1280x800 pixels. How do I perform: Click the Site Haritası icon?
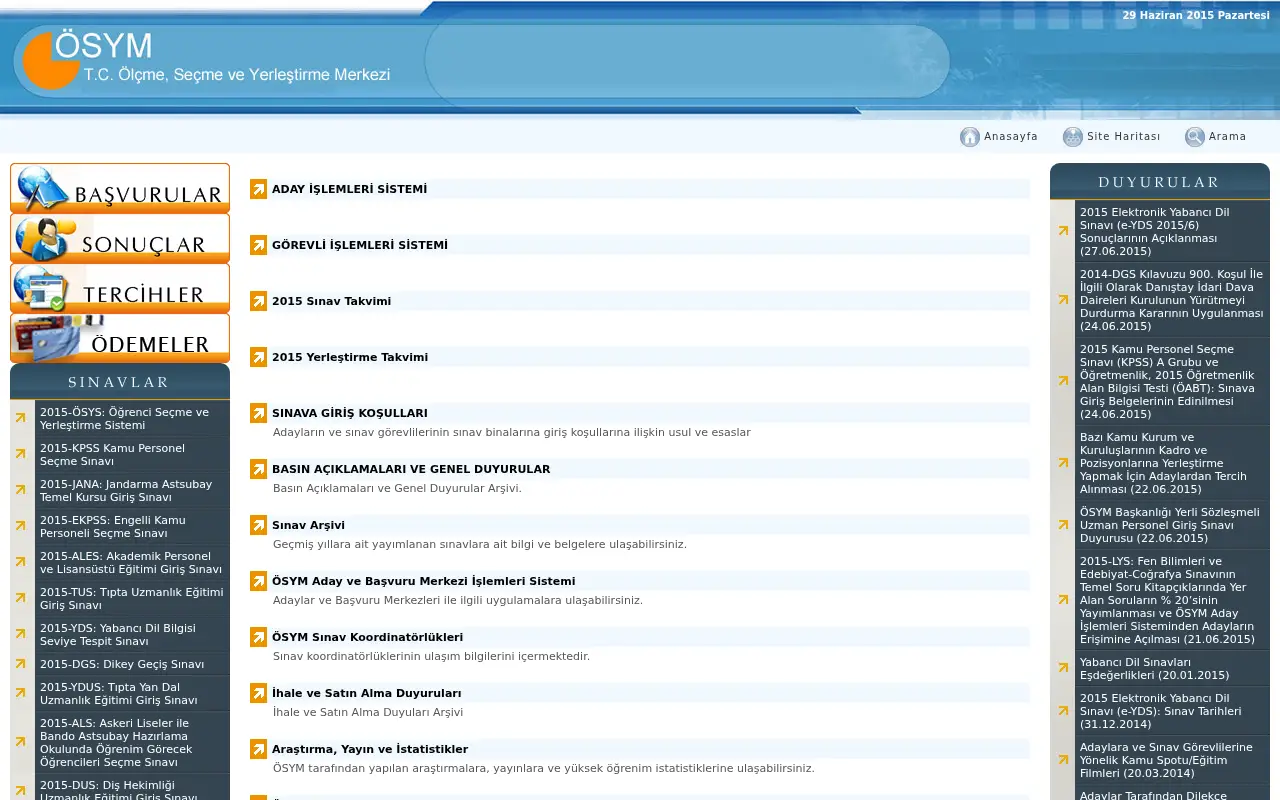click(1073, 137)
